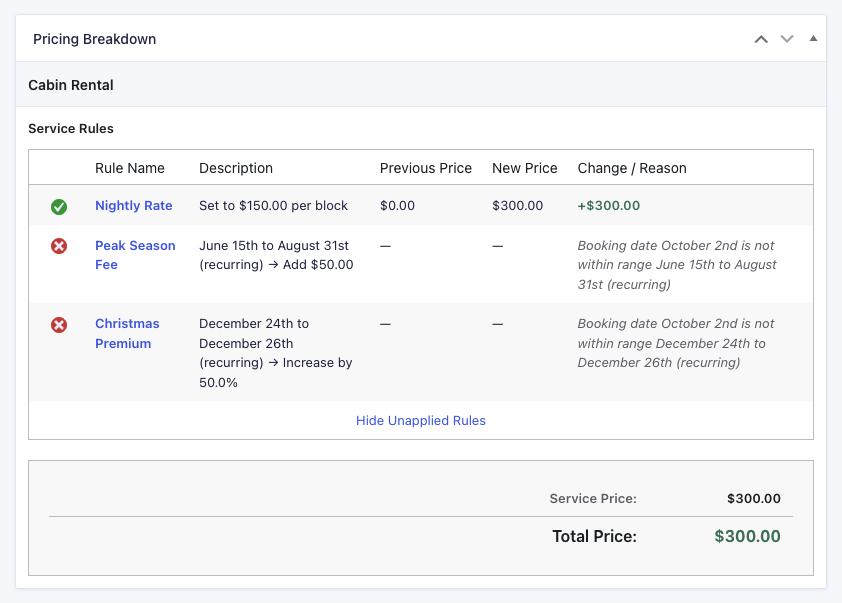Click the green checkmark icon for Nightly Rate
The image size is (842, 603).
click(59, 206)
